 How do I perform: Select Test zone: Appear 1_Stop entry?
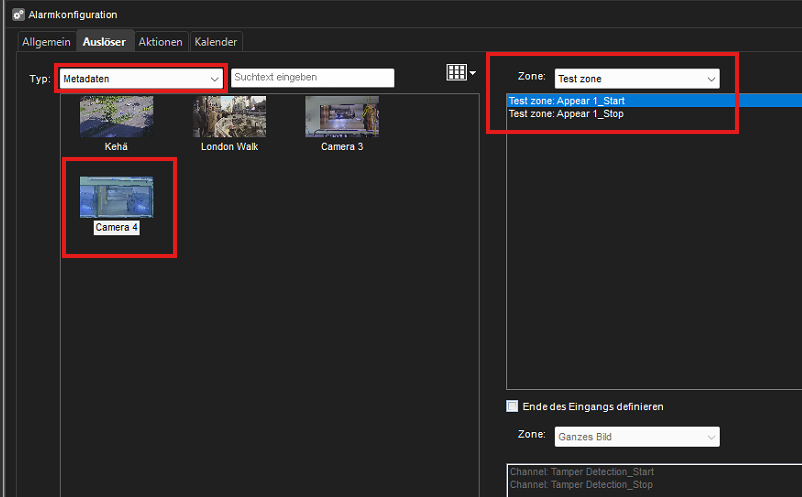coord(654,114)
